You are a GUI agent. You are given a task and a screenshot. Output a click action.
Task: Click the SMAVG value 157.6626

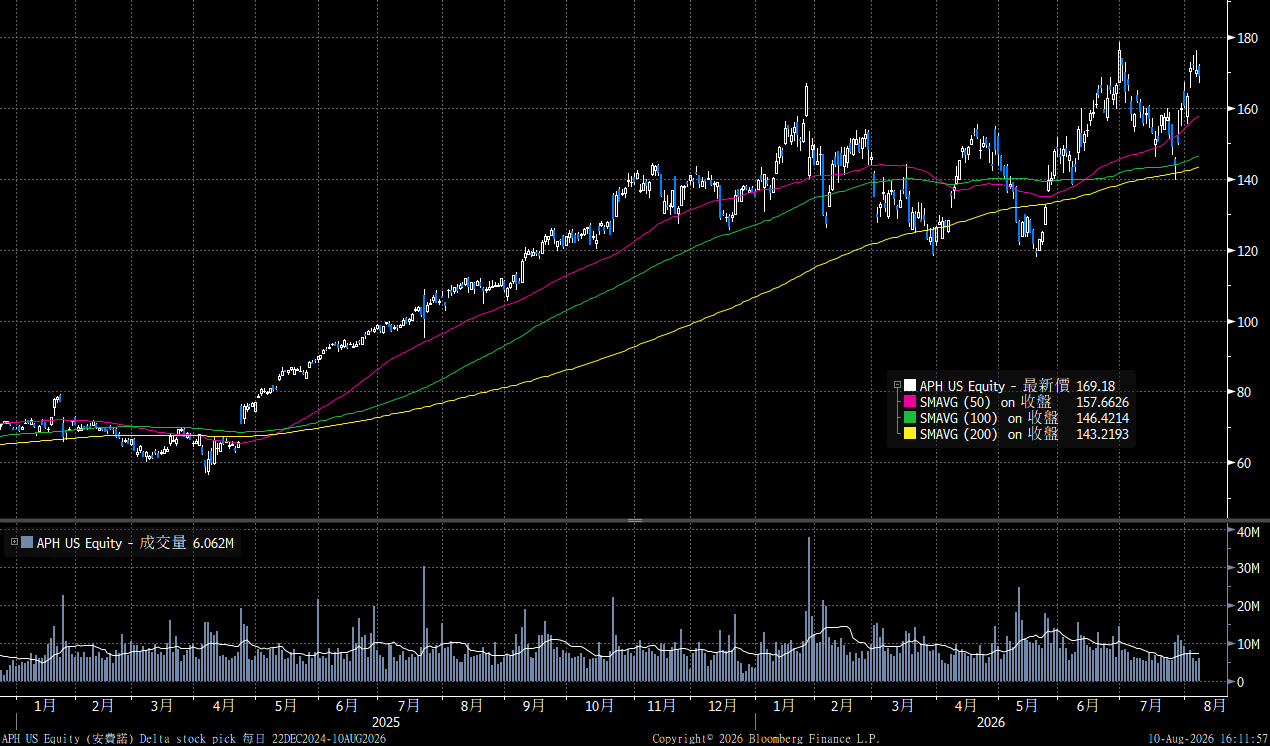click(1102, 402)
